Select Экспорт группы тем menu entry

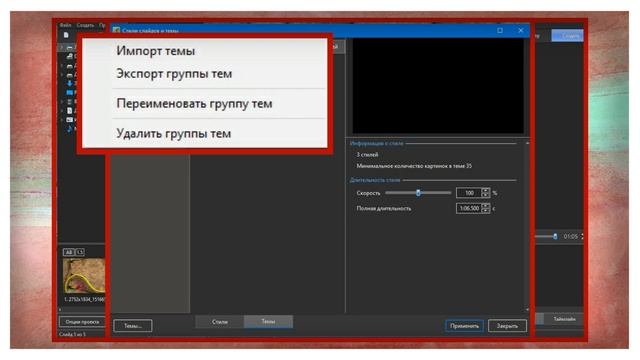click(x=174, y=74)
